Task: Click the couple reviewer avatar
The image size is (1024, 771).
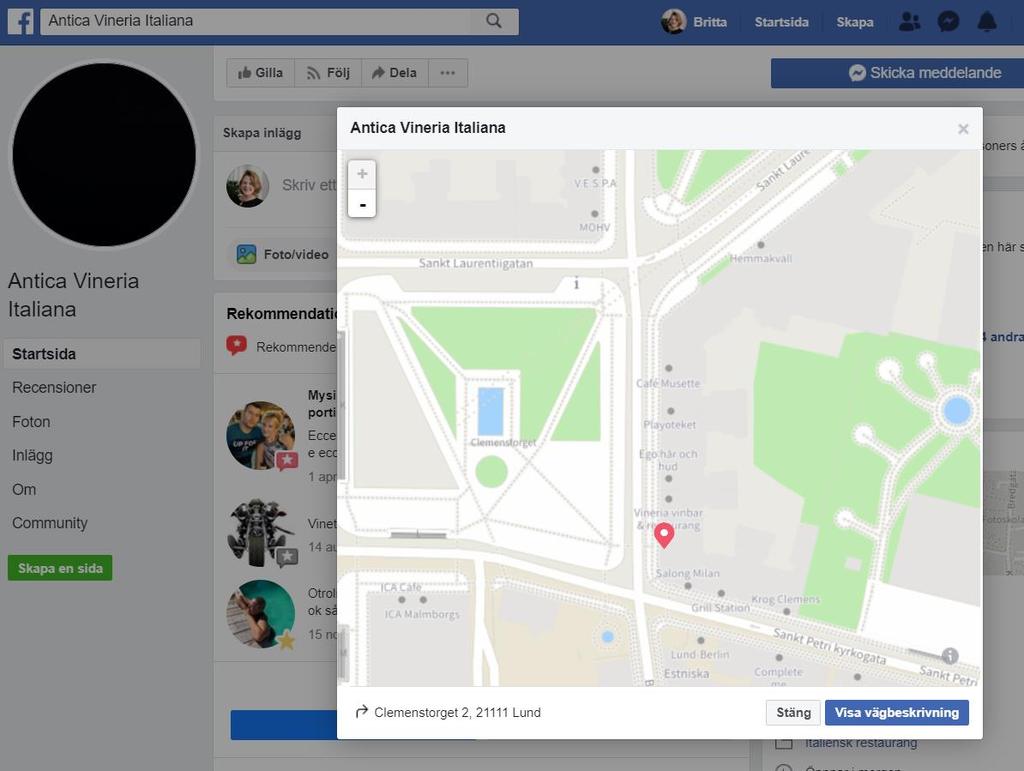Action: [261, 435]
